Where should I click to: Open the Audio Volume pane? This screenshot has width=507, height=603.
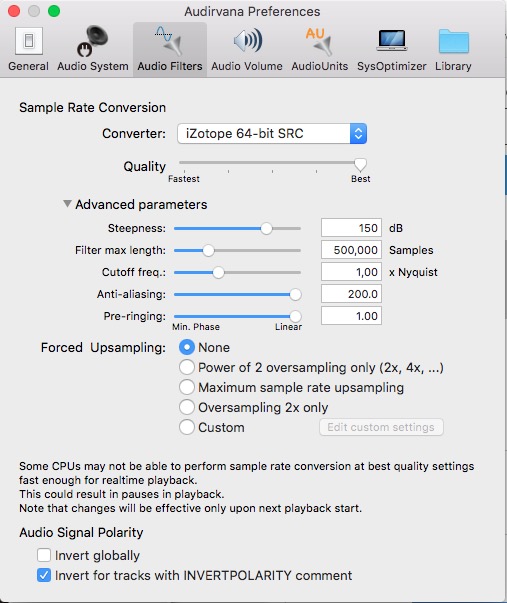pos(247,49)
